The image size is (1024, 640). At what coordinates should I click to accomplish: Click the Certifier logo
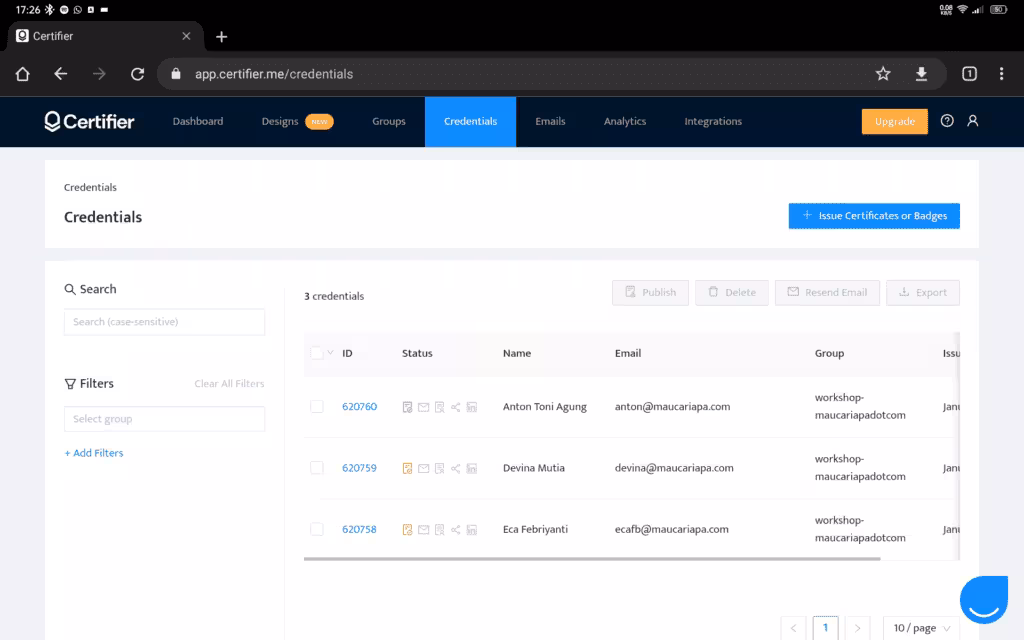click(89, 121)
